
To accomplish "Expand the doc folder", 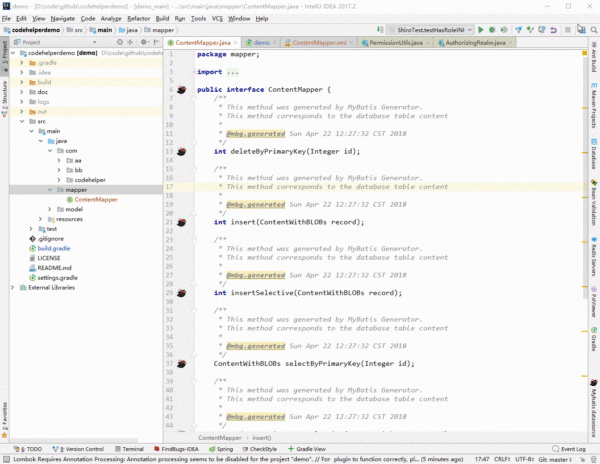I will click(x=22, y=92).
